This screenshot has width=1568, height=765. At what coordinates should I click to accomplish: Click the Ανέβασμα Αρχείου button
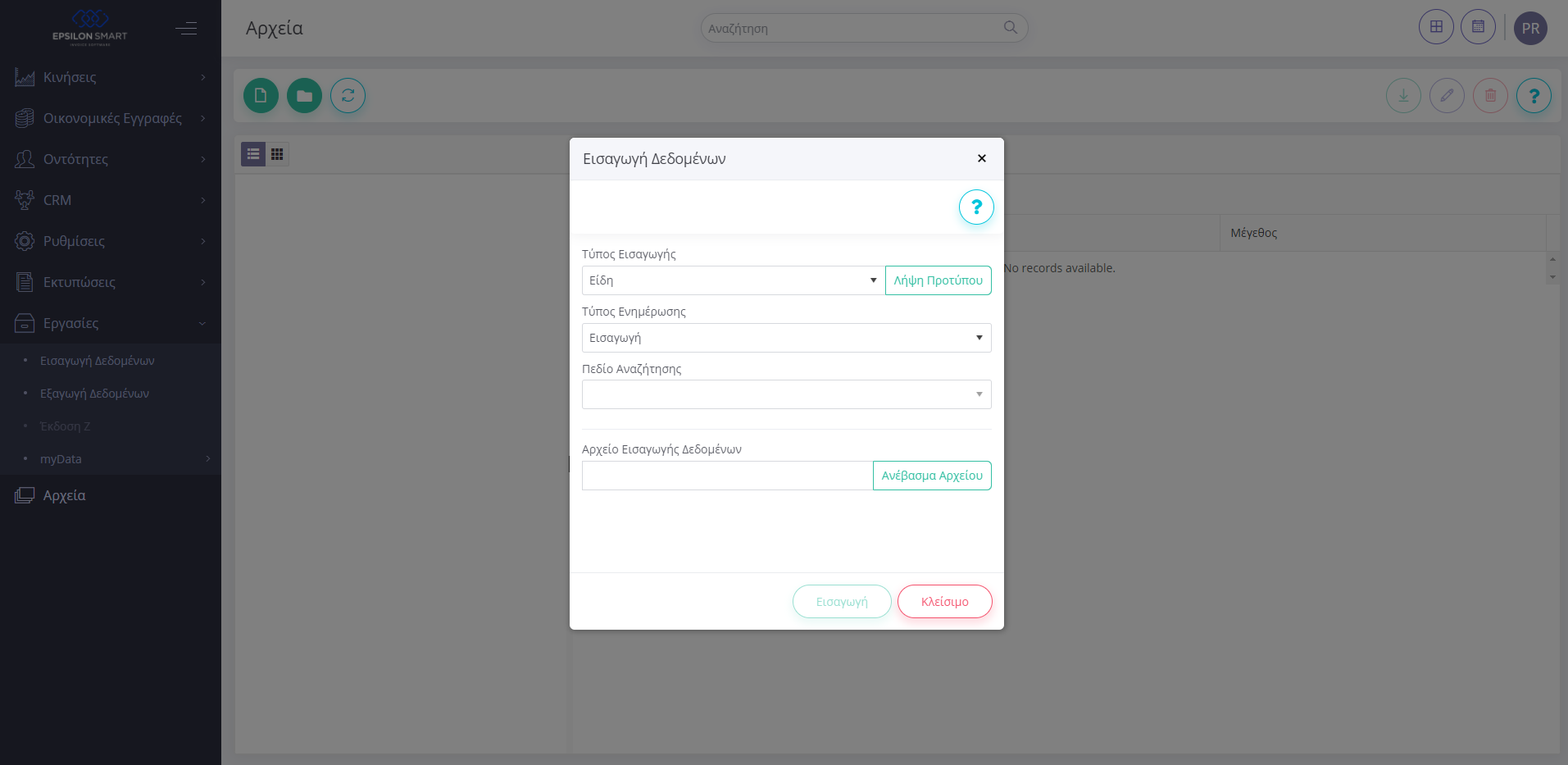932,476
